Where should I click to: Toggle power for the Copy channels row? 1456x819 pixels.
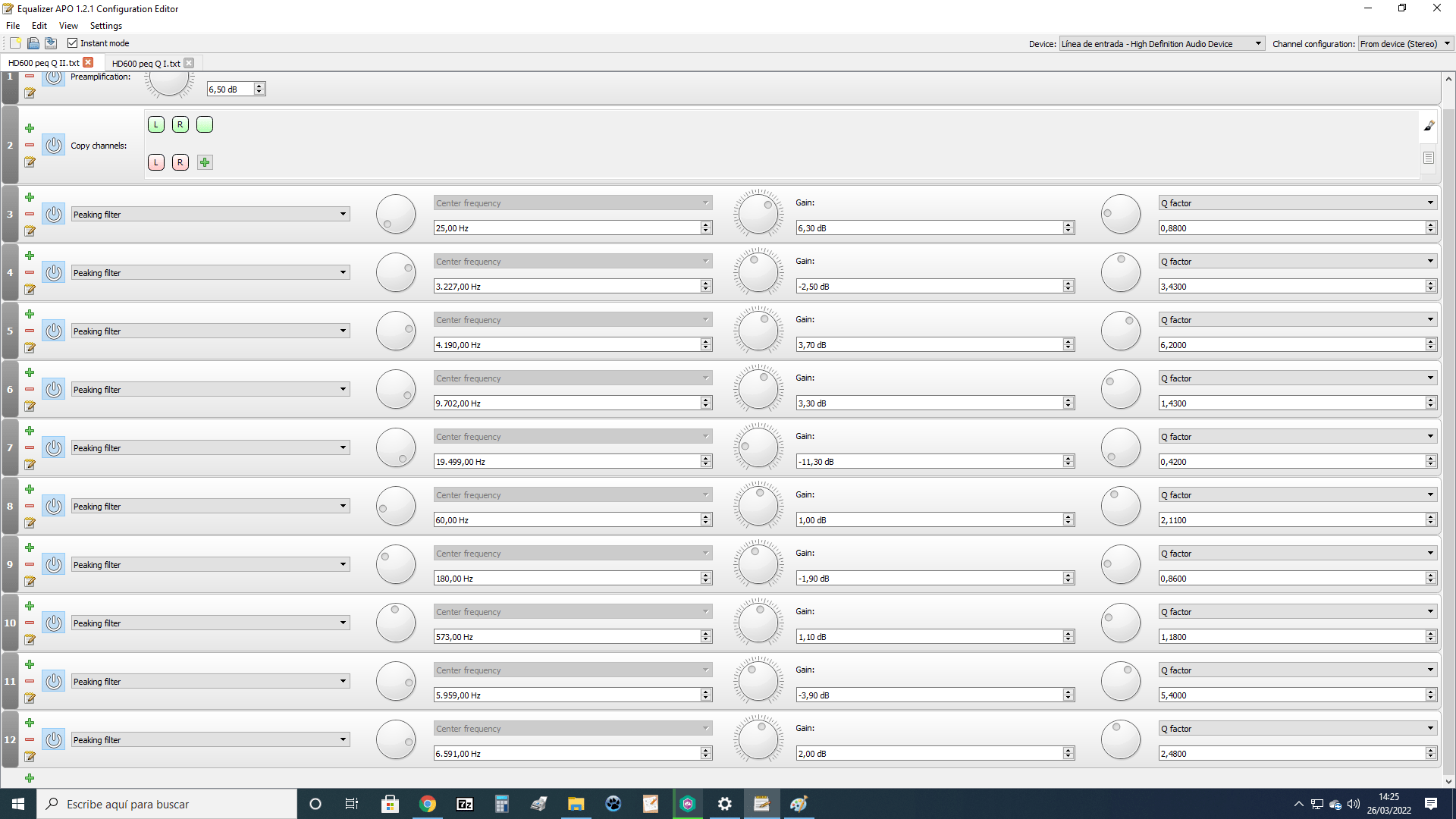53,146
